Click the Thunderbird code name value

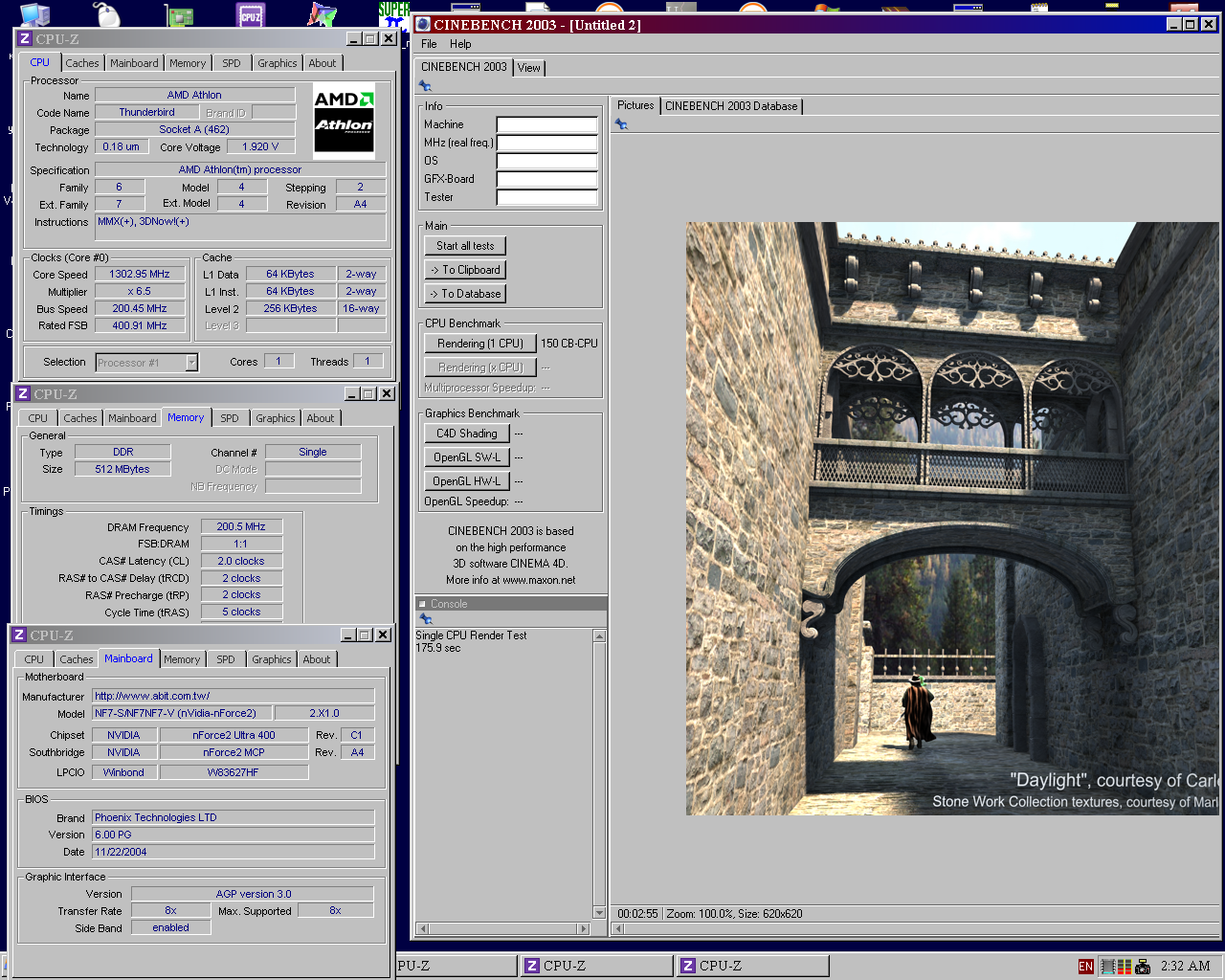[x=146, y=112]
